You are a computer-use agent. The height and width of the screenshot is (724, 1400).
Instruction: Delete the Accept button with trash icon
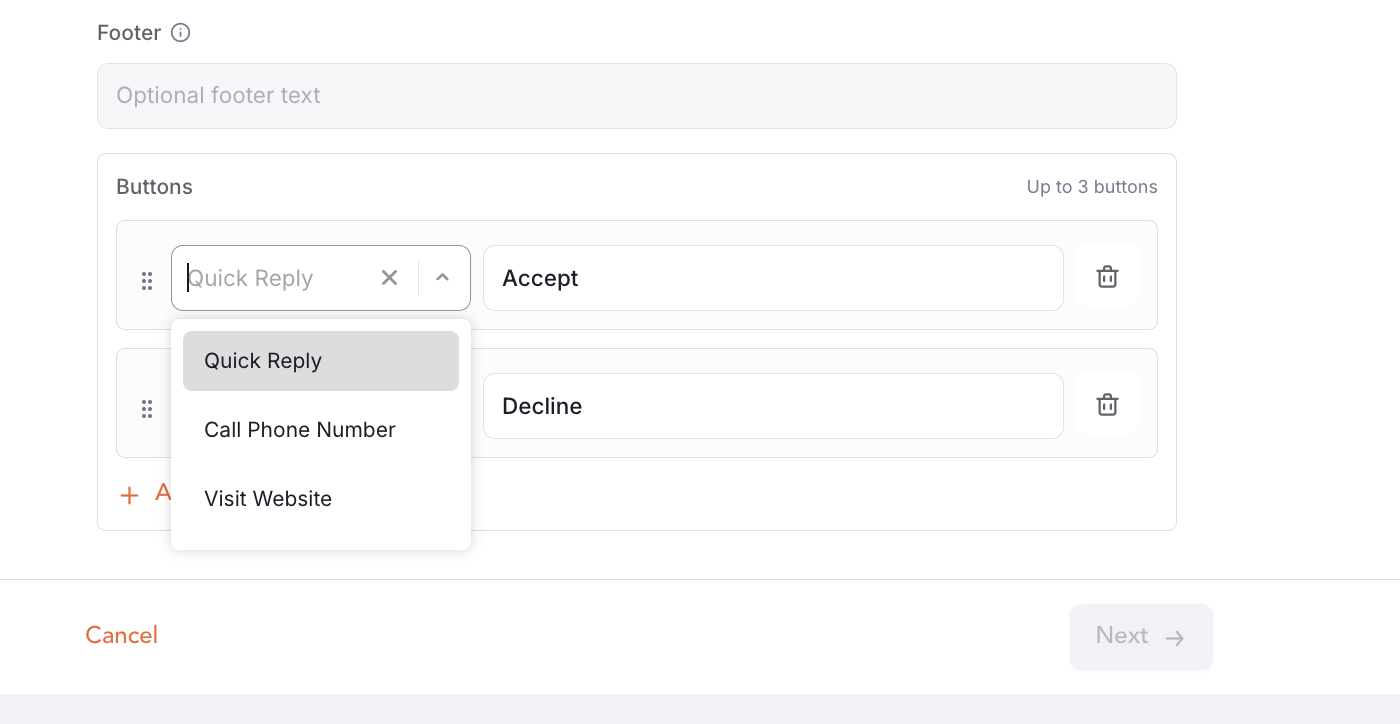coord(1107,277)
